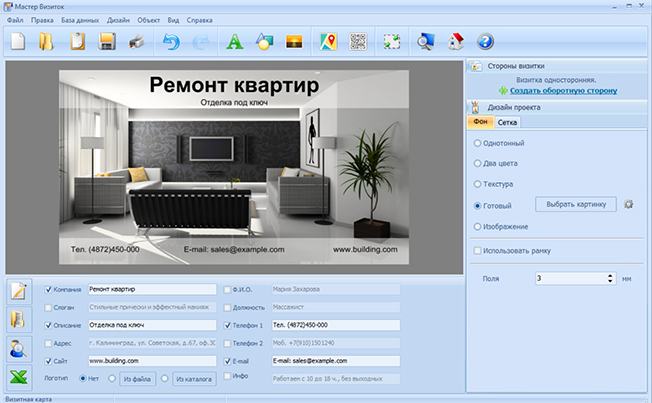Select logo option Нет
This screenshot has width=652, height=403.
click(82, 378)
